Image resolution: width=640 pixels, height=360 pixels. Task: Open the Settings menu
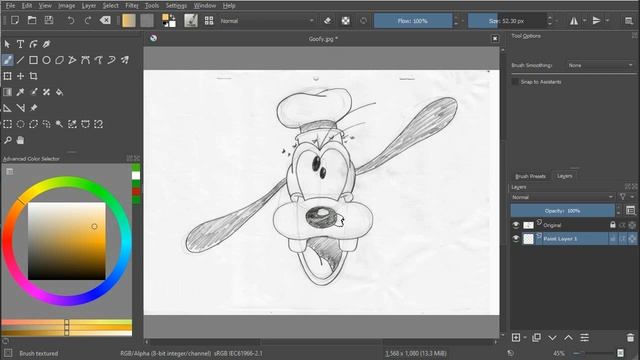pyautogui.click(x=176, y=6)
